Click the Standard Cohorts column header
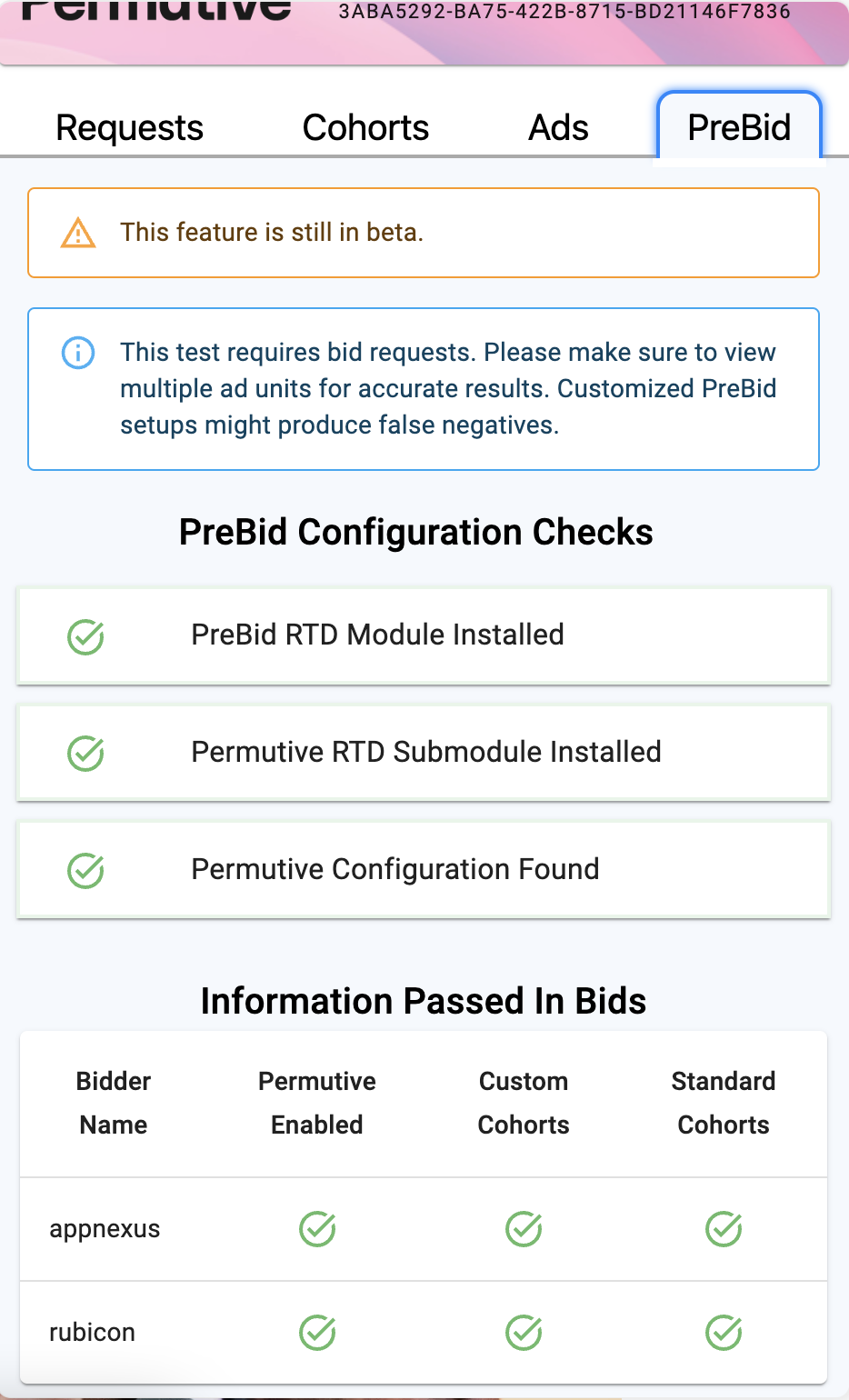The image size is (849, 1400). click(x=724, y=1103)
